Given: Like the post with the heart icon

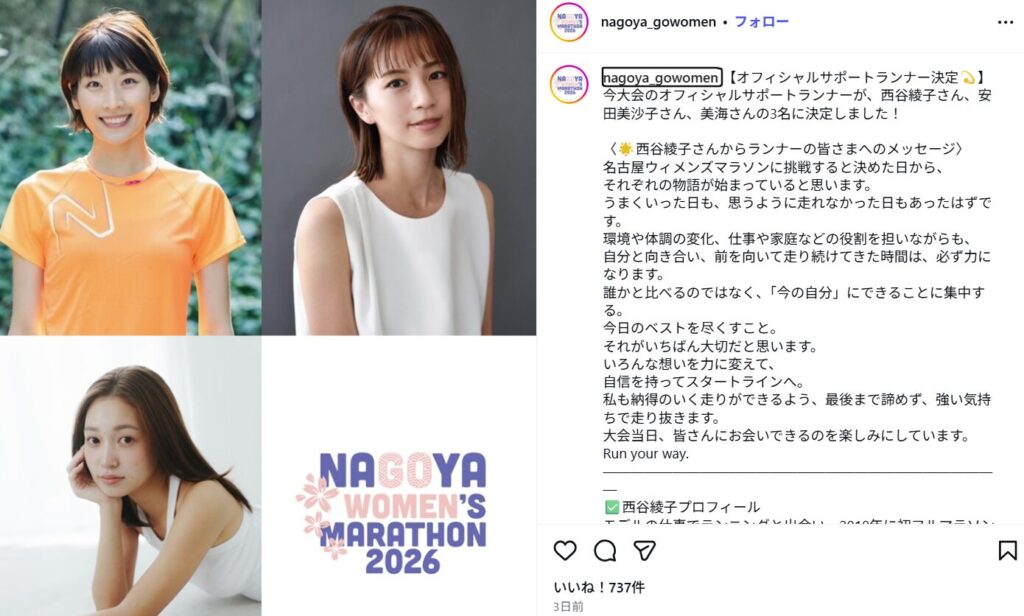Looking at the screenshot, I should pos(565,551).
